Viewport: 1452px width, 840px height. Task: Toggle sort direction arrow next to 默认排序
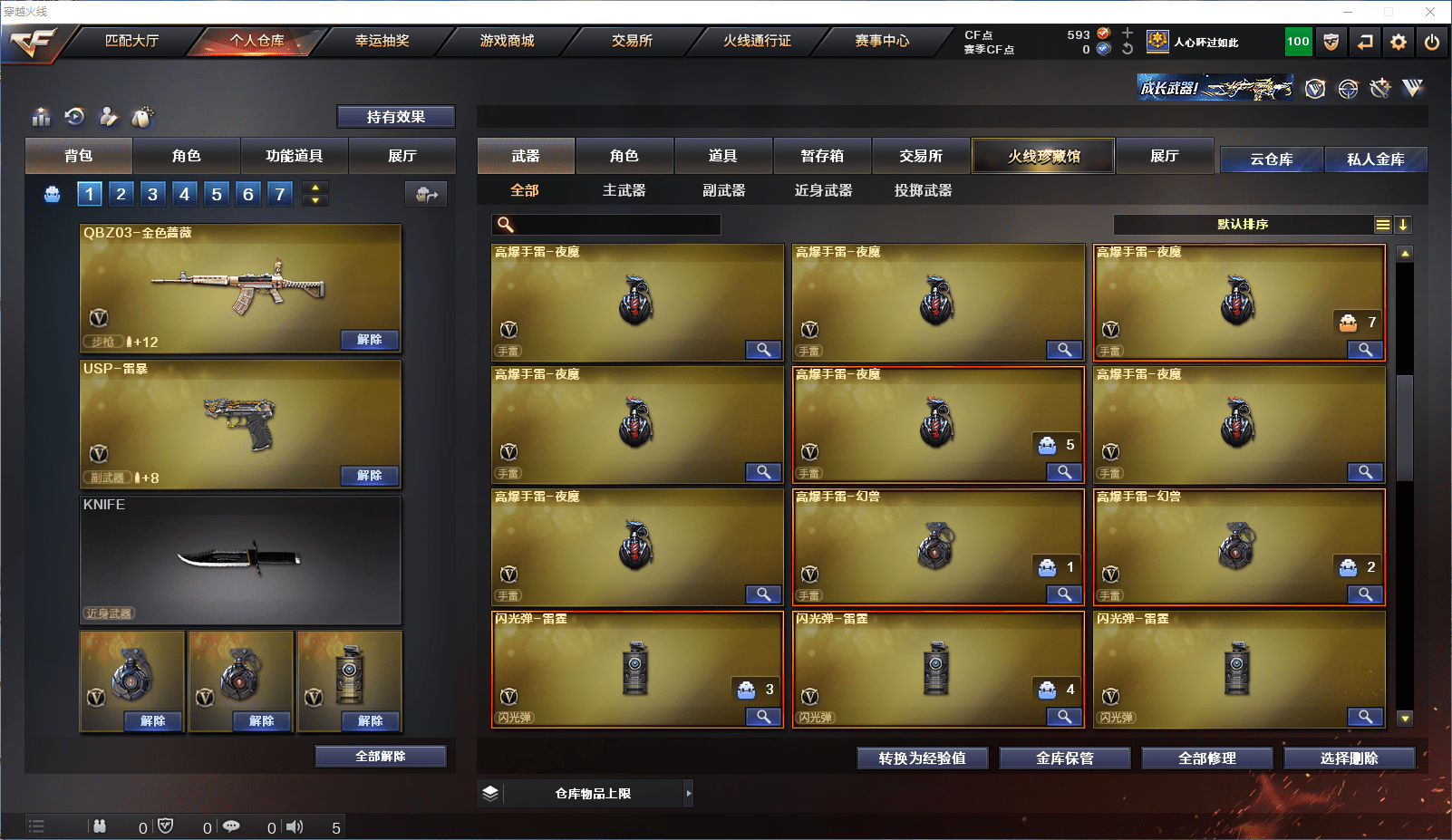(x=1402, y=225)
